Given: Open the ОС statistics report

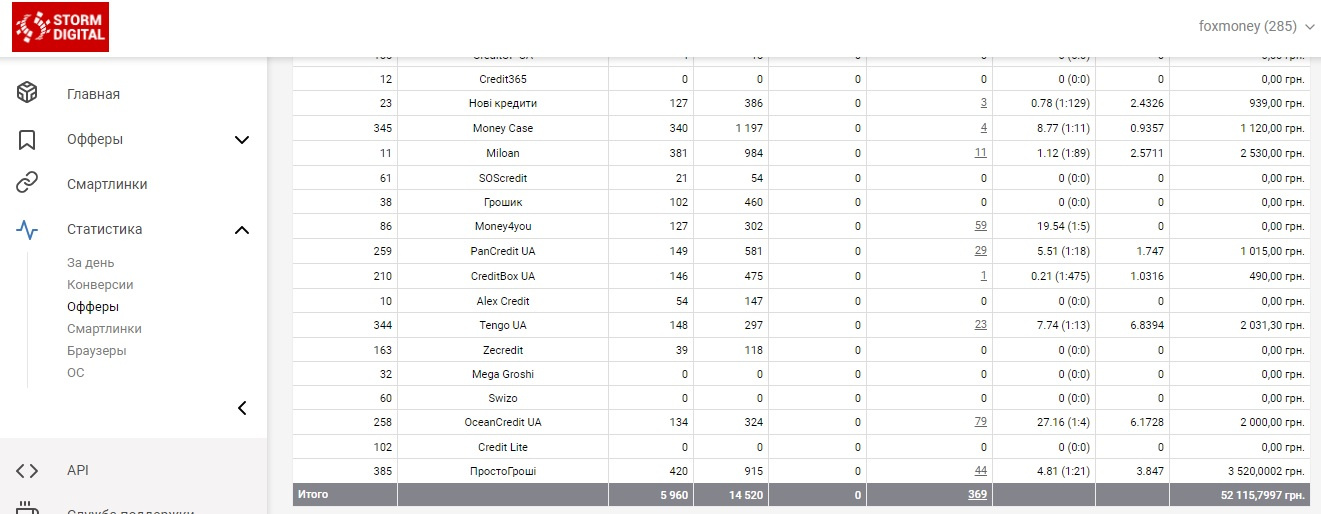Looking at the screenshot, I should pos(76,373).
